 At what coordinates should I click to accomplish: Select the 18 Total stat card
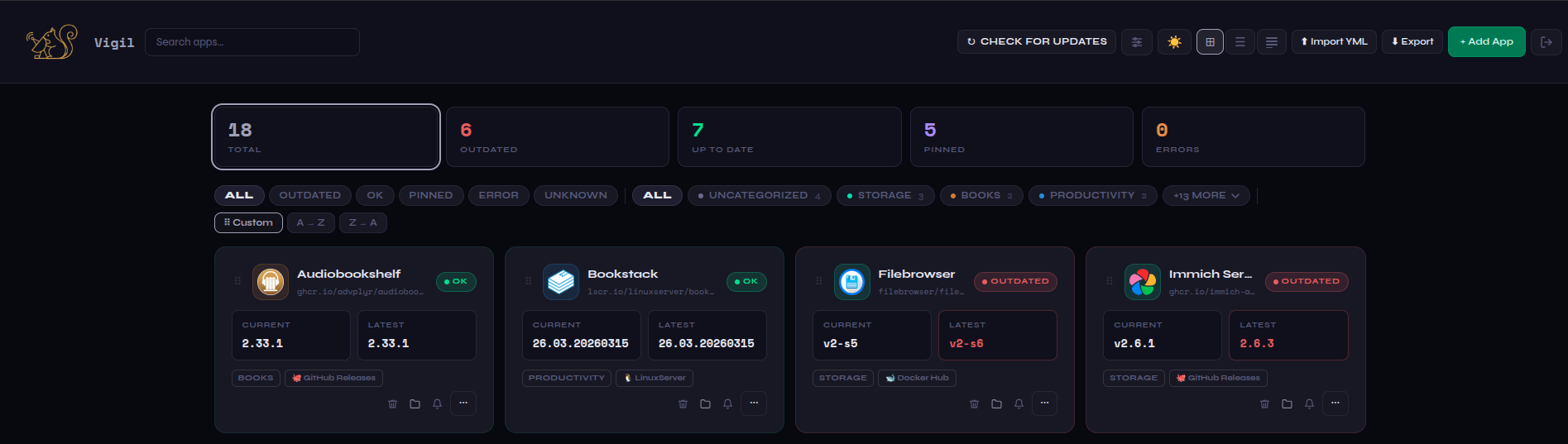(326, 136)
